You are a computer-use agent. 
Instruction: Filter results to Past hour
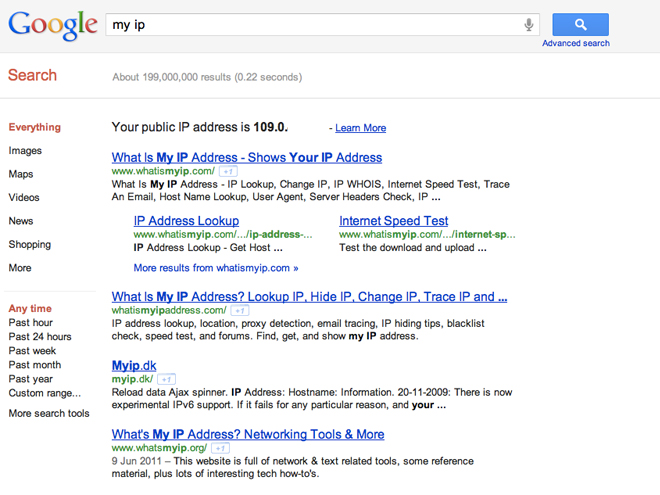tap(30, 323)
